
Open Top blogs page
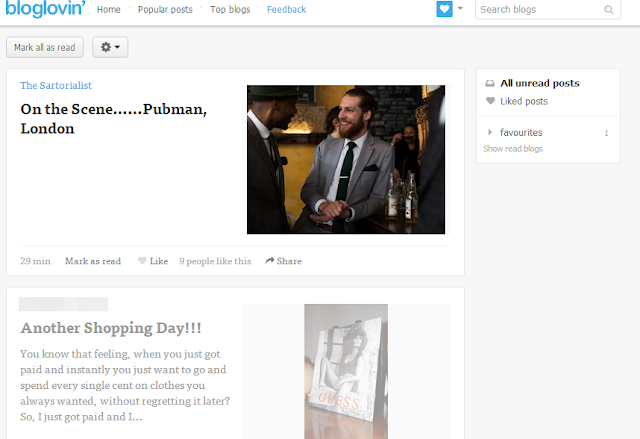point(230,9)
